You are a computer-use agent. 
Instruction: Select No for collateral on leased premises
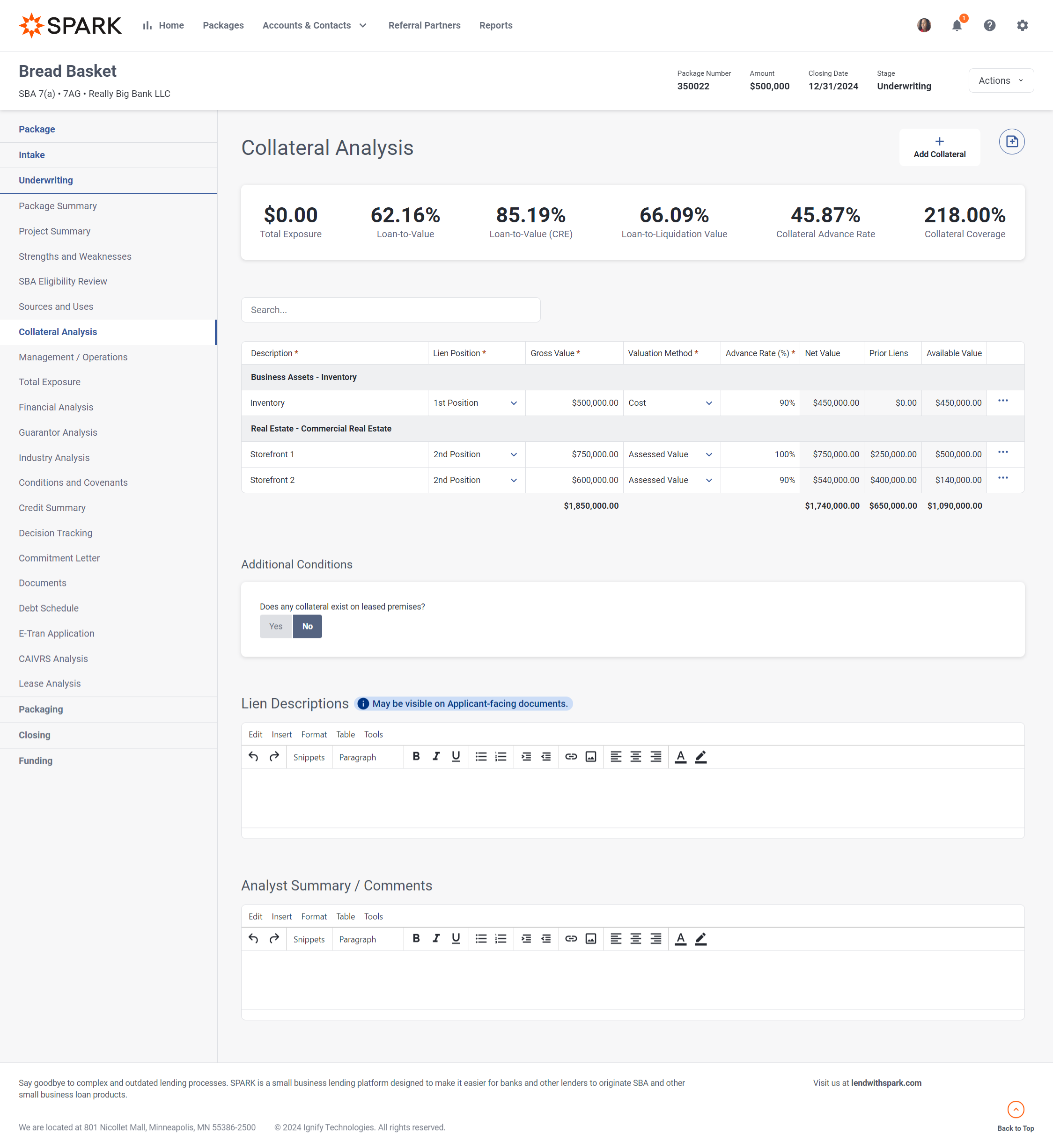click(308, 626)
